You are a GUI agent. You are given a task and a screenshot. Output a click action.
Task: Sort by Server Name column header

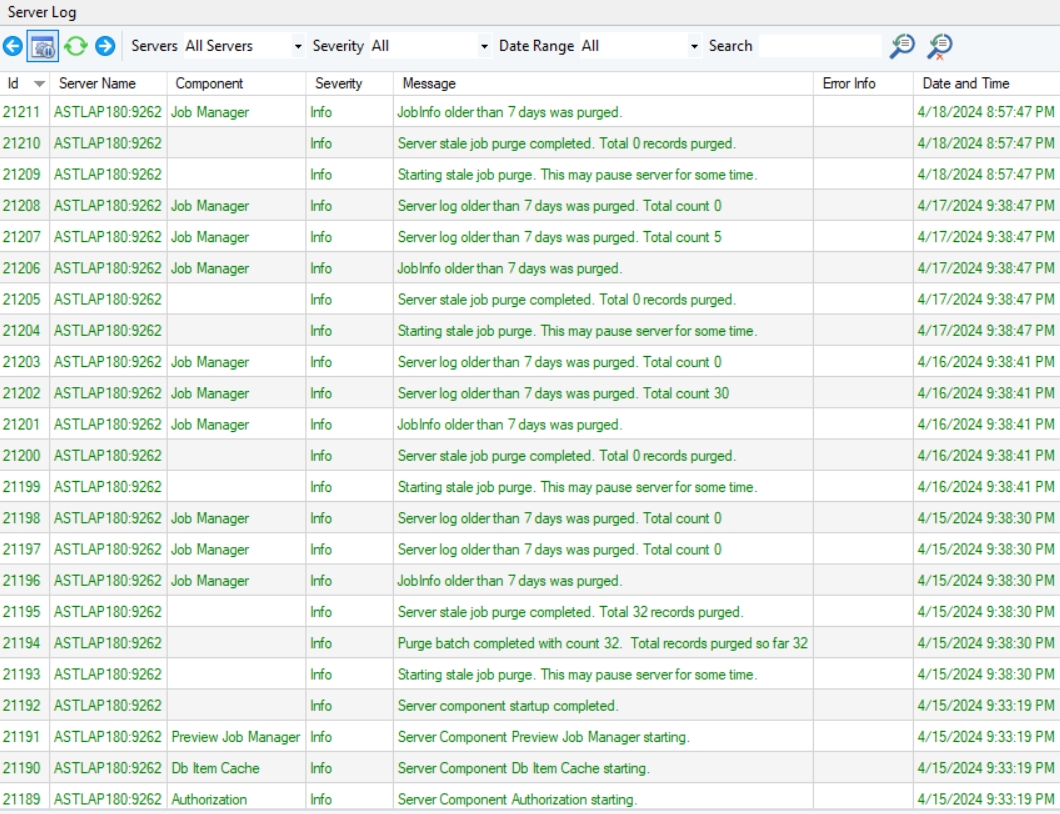click(x=97, y=83)
